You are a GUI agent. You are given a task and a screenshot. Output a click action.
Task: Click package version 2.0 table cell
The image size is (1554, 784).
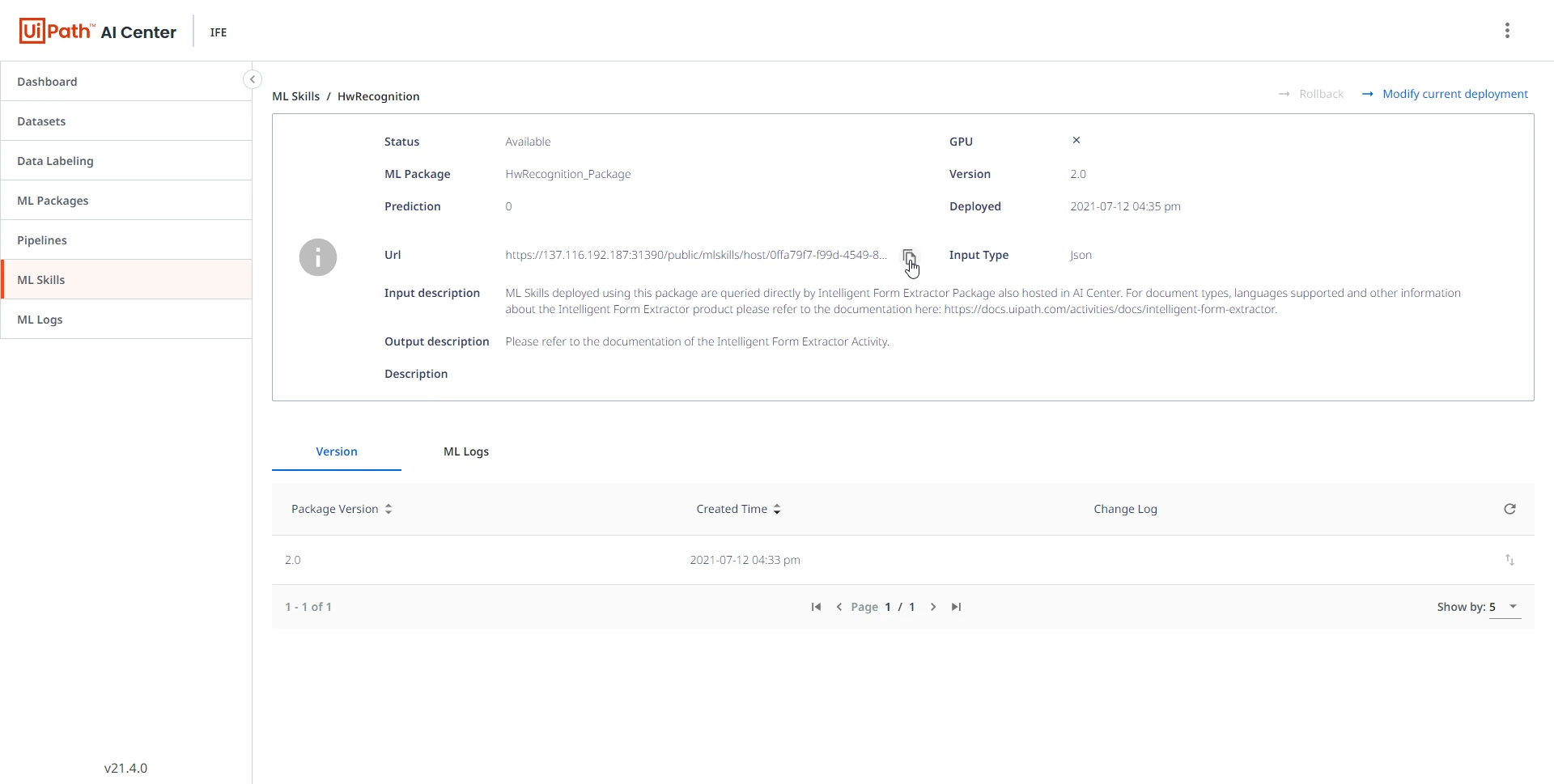pyautogui.click(x=293, y=560)
